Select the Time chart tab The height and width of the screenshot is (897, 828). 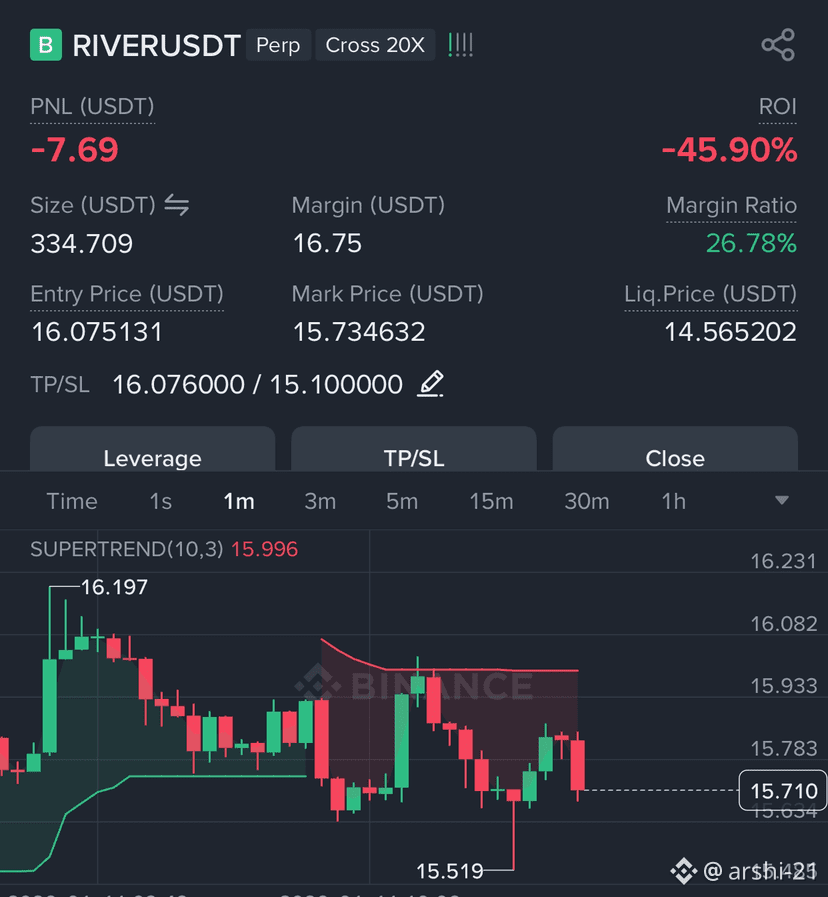[72, 501]
